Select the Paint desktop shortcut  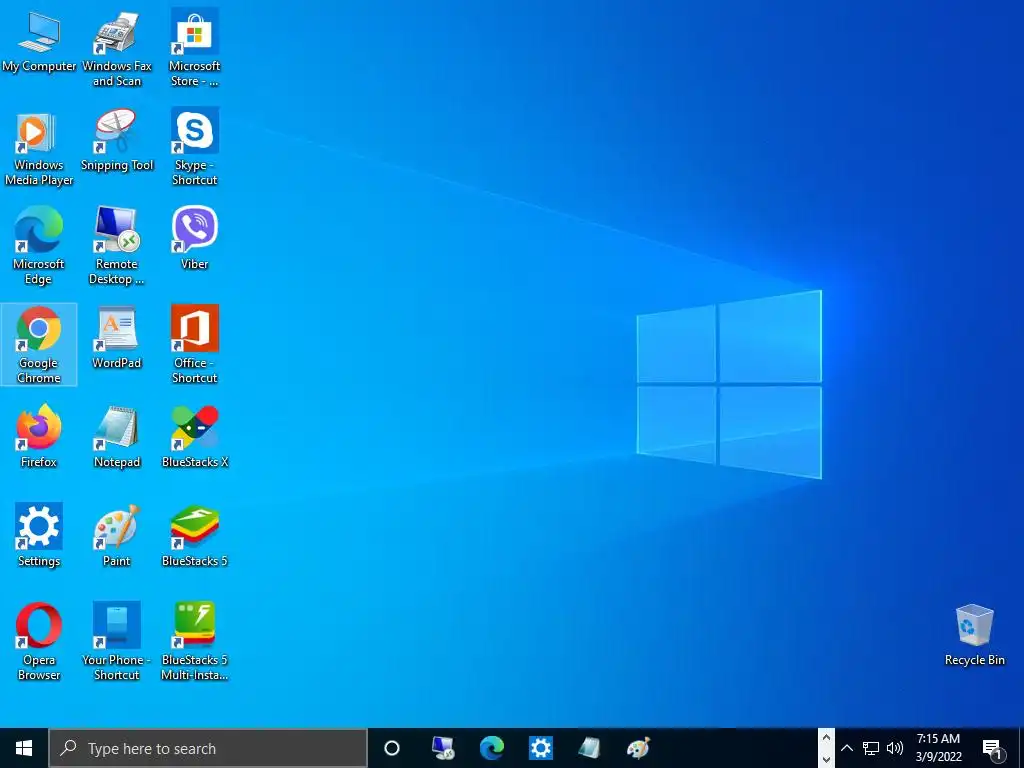point(116,536)
